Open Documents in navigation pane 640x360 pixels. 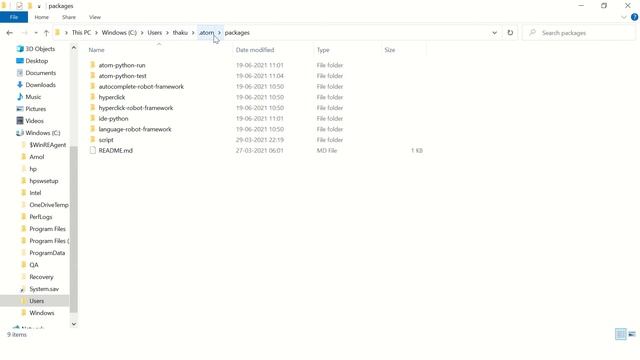(x=40, y=73)
